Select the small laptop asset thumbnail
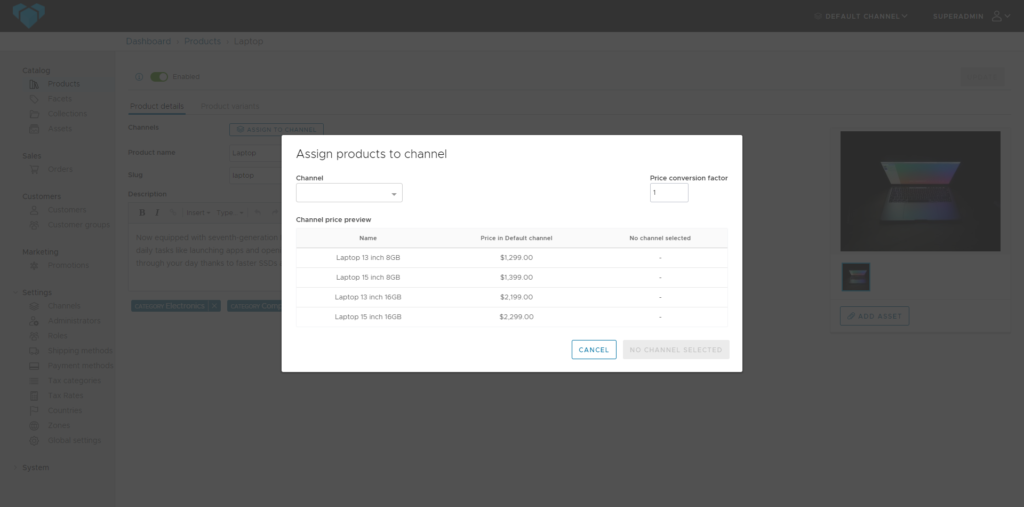The height and width of the screenshot is (507, 1024). pyautogui.click(x=856, y=277)
